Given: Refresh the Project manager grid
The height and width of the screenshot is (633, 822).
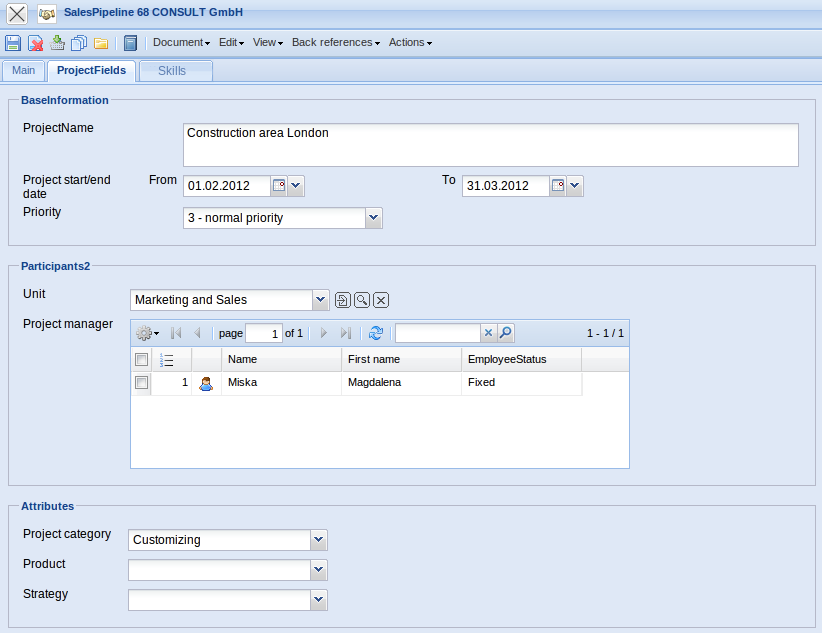Looking at the screenshot, I should (376, 333).
